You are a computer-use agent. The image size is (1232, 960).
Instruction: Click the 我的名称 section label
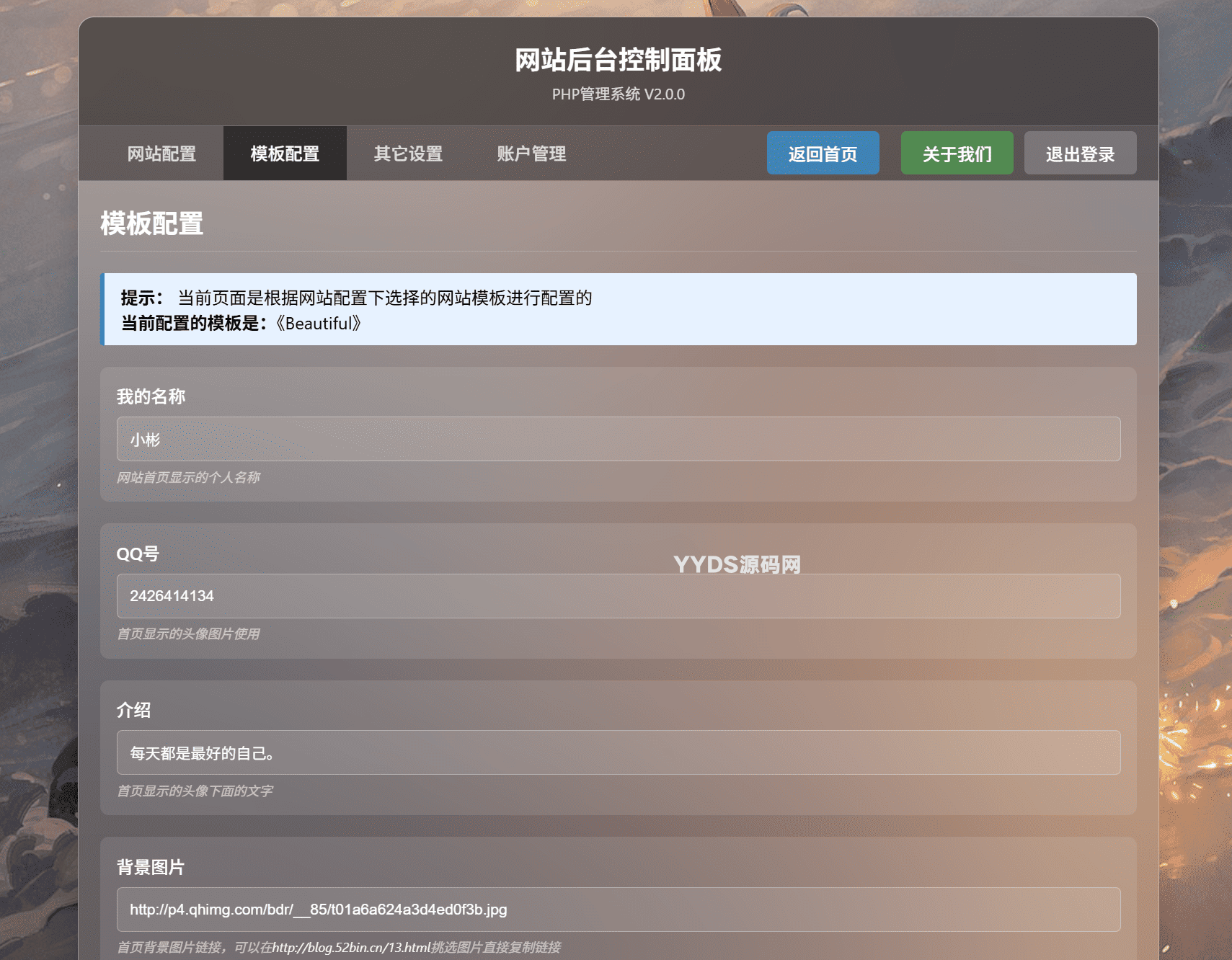click(x=151, y=396)
